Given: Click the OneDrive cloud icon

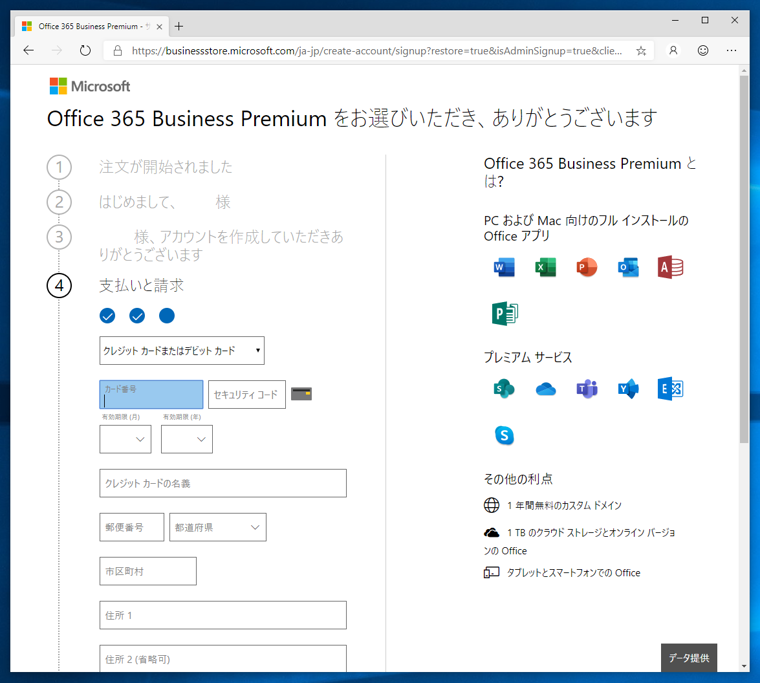Looking at the screenshot, I should point(546,389).
